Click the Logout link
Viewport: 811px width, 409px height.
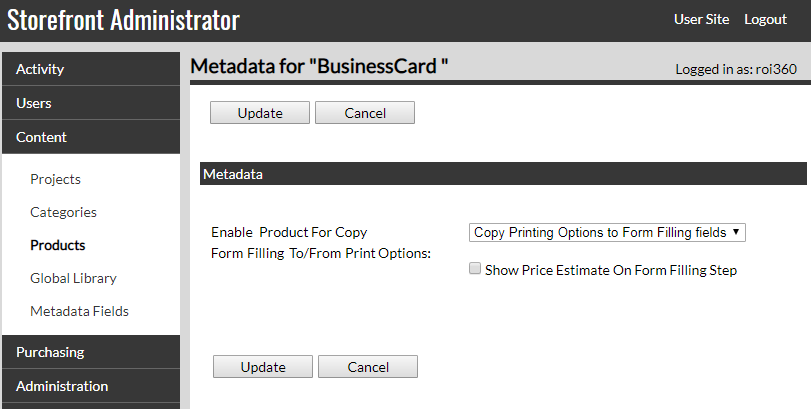[766, 20]
